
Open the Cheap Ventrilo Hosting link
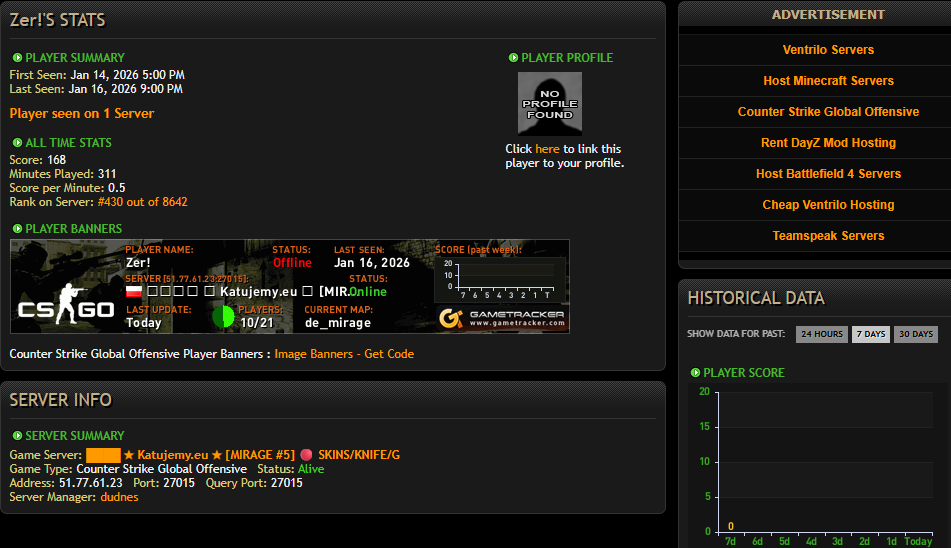[828, 204]
